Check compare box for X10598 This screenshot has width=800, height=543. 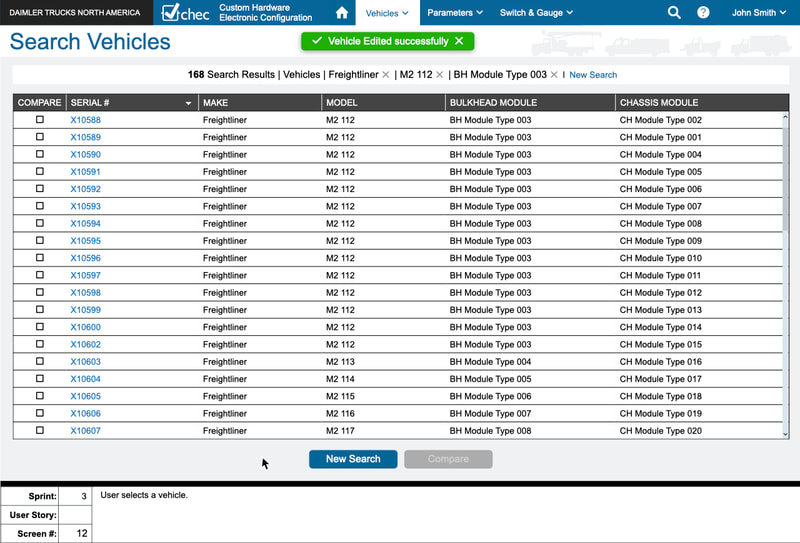[x=40, y=292]
